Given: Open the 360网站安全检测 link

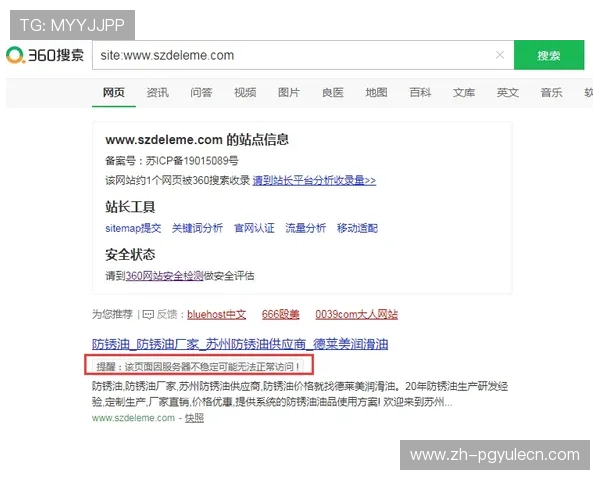Looking at the screenshot, I should 164,276.
